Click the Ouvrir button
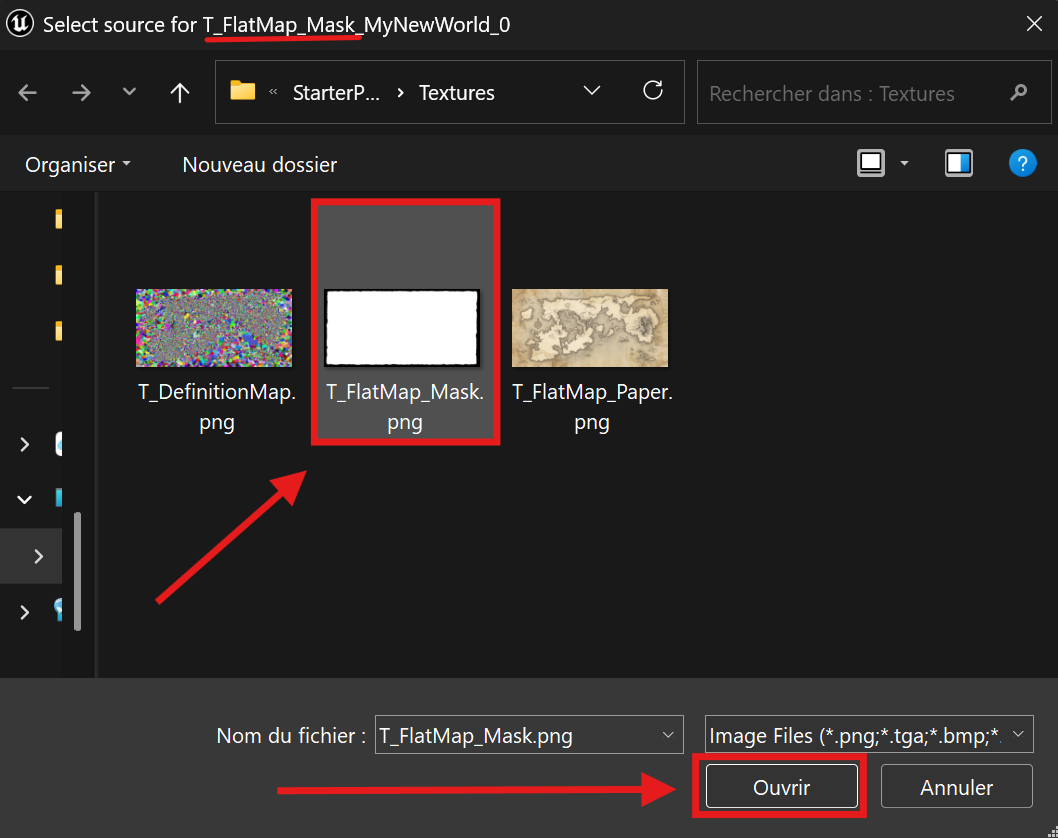This screenshot has height=838, width=1058. tap(781, 787)
